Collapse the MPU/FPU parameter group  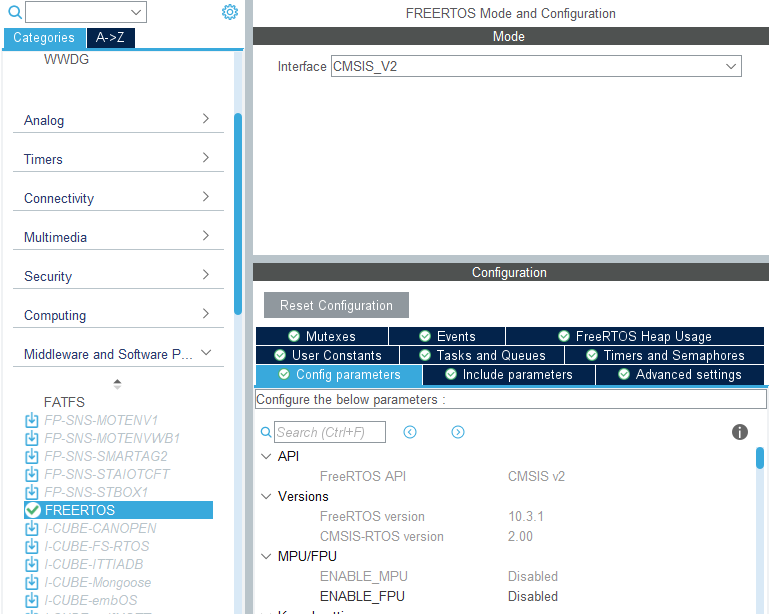(266, 556)
